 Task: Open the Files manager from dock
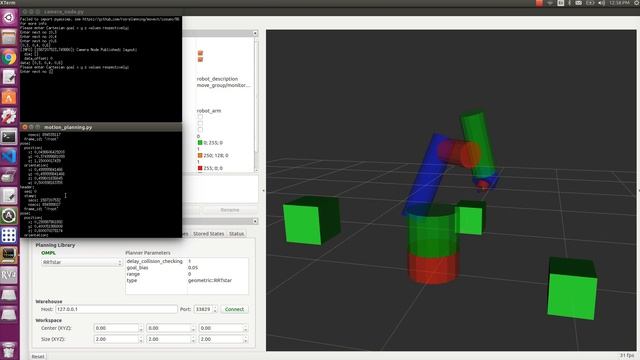pyautogui.click(x=9, y=38)
